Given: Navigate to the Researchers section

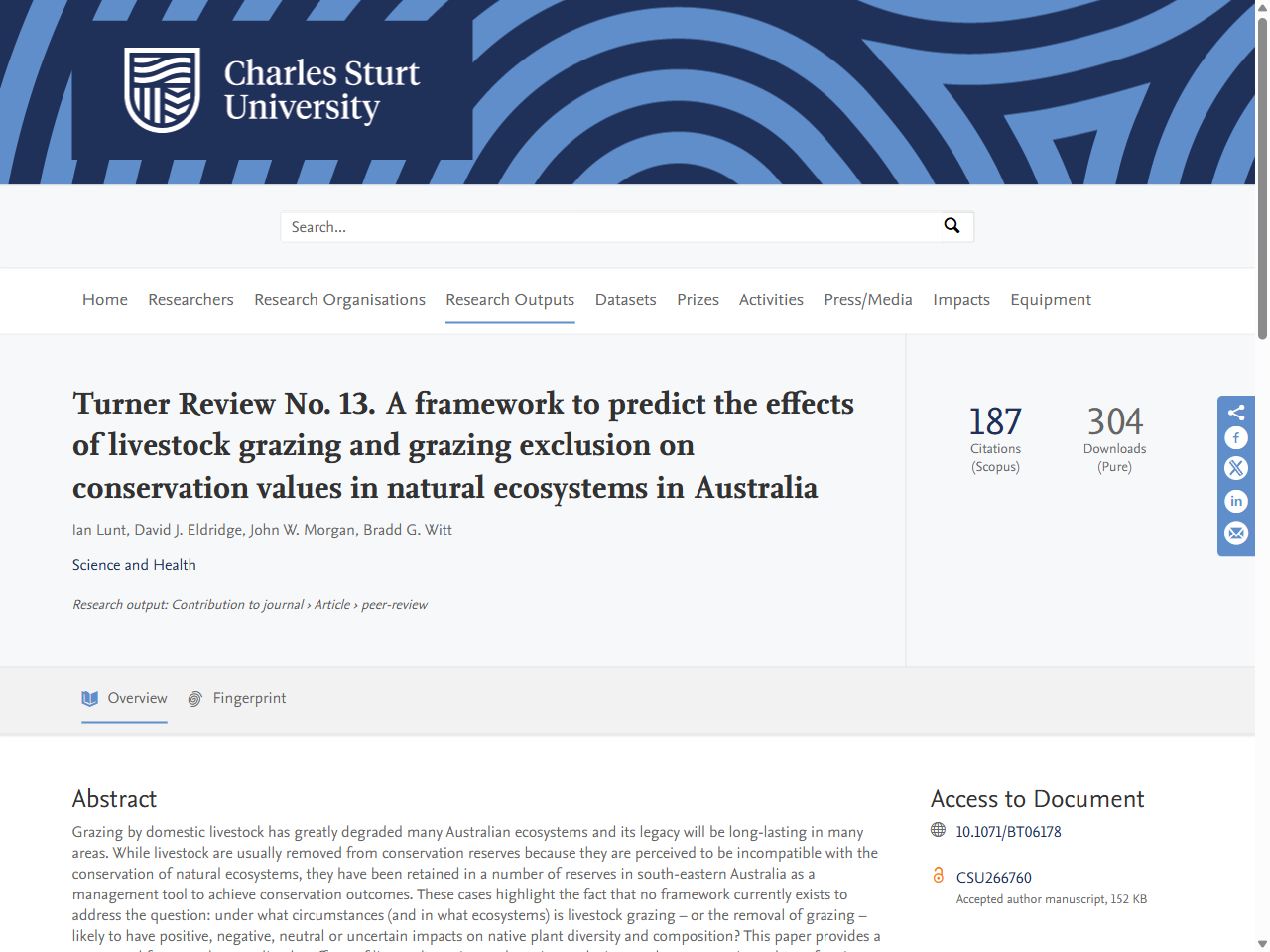Looking at the screenshot, I should point(190,299).
